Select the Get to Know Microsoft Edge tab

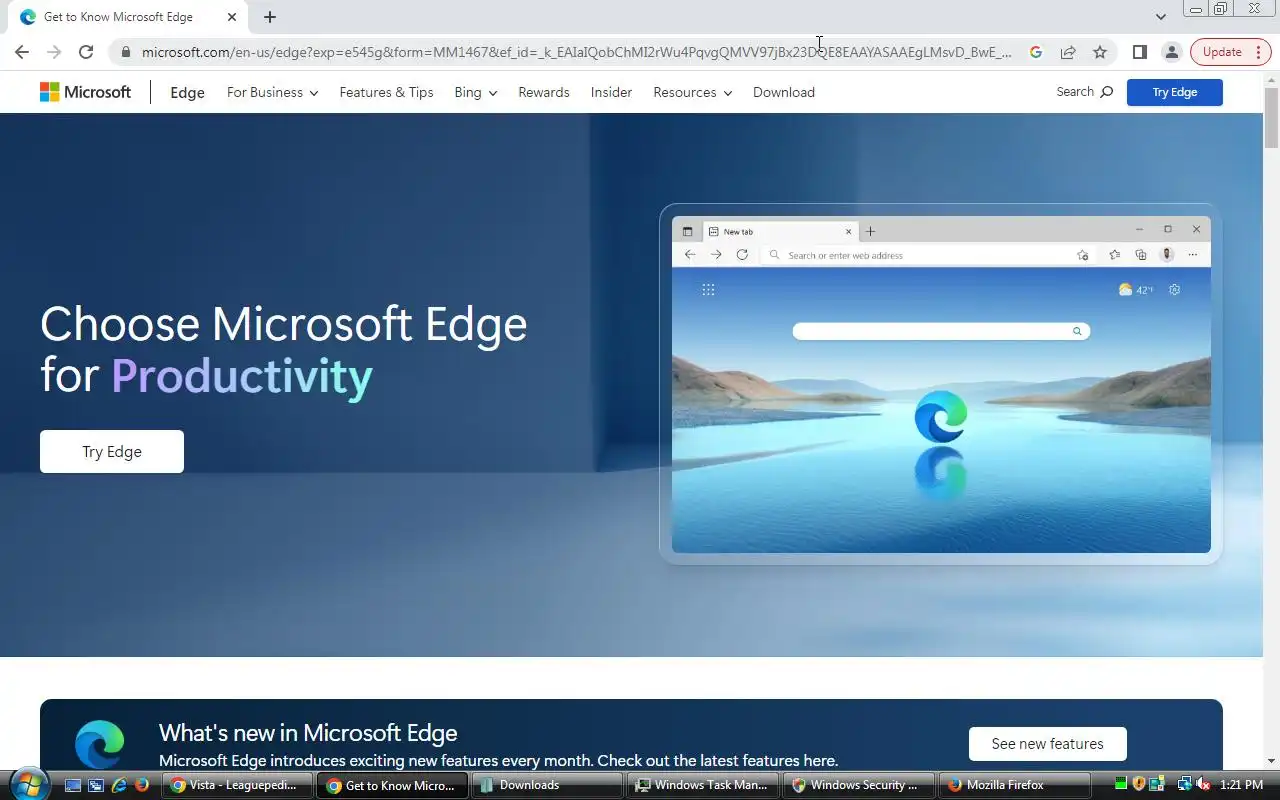click(x=128, y=17)
